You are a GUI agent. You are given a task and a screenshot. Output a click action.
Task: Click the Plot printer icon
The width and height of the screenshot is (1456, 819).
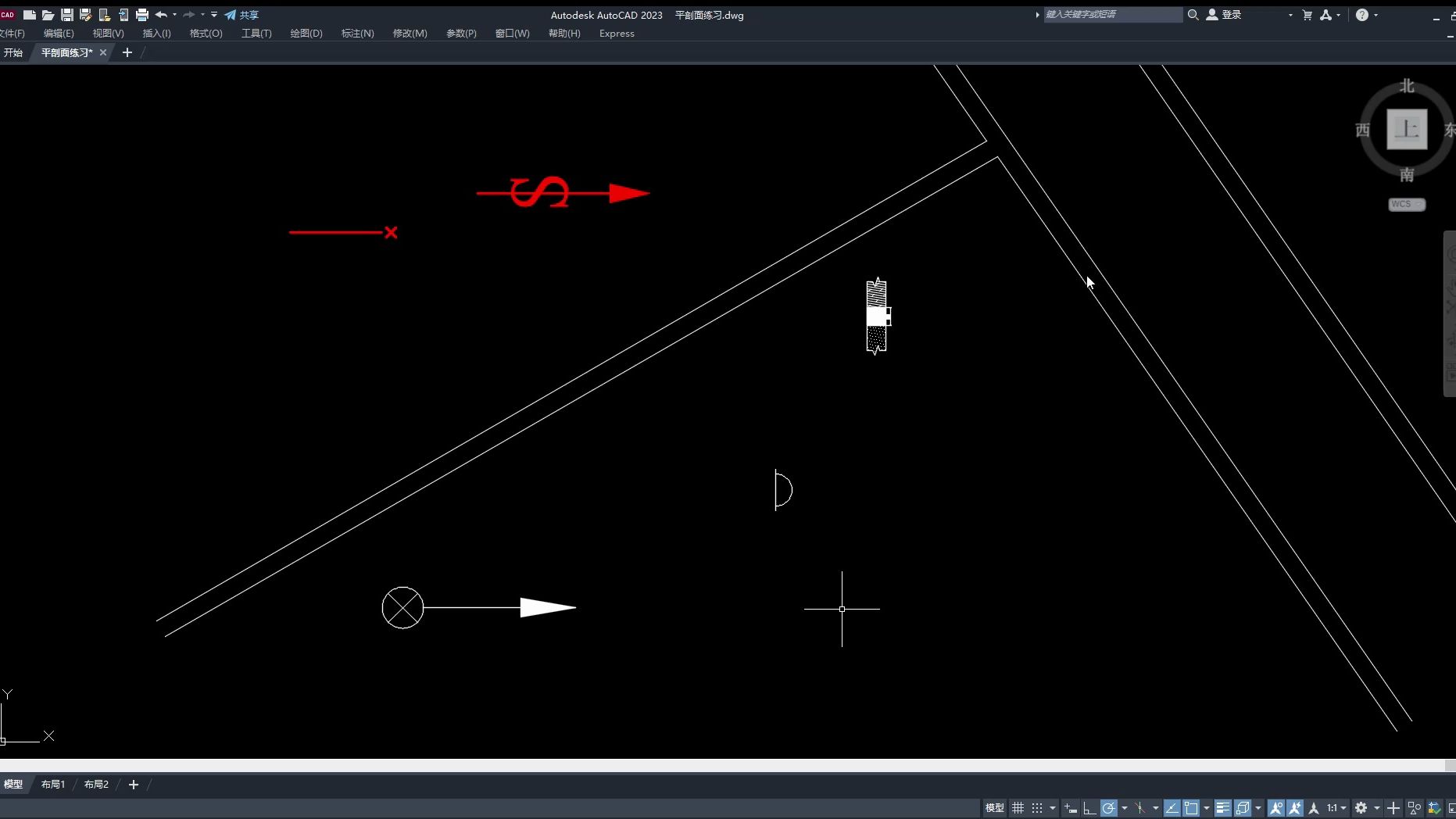tap(142, 15)
